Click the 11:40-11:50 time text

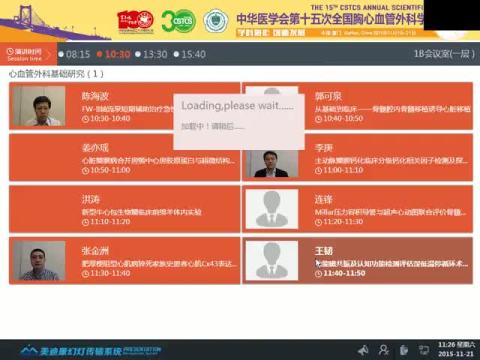(x=344, y=273)
